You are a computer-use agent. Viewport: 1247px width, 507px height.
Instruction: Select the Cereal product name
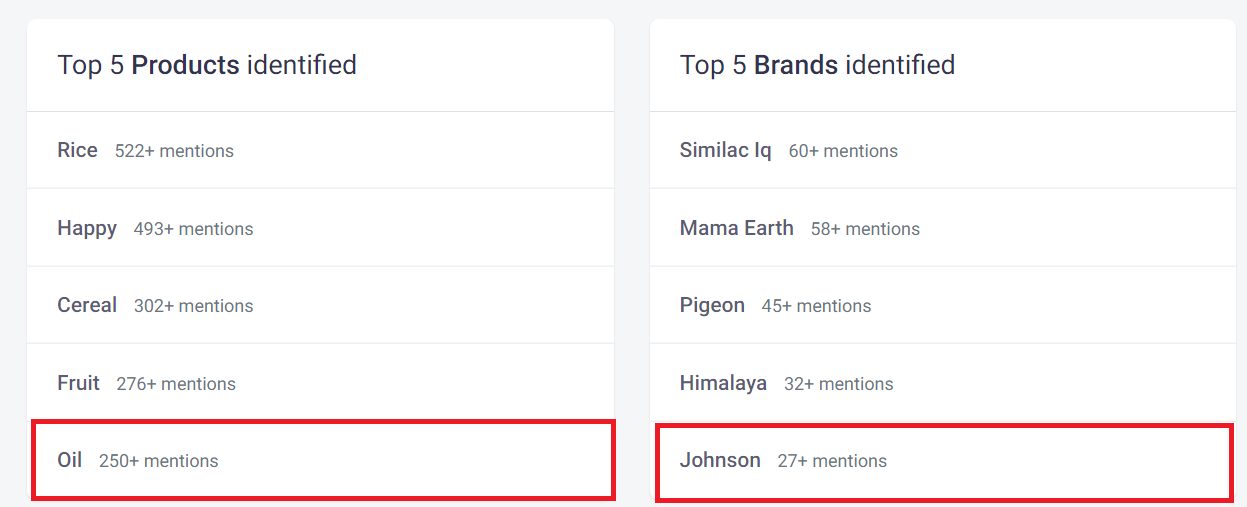87,305
